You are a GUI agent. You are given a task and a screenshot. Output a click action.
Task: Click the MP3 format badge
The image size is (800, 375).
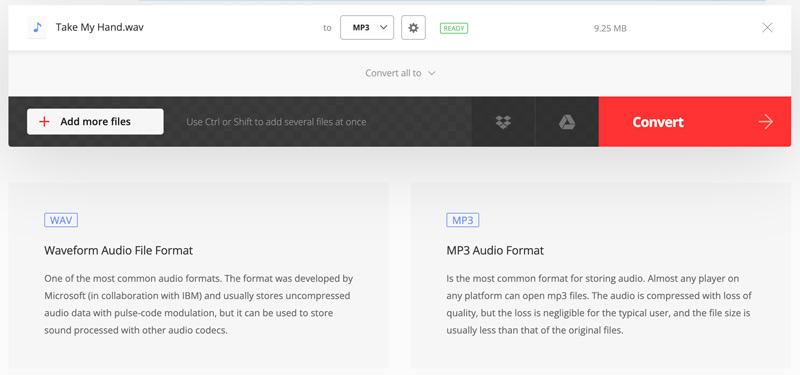point(463,220)
